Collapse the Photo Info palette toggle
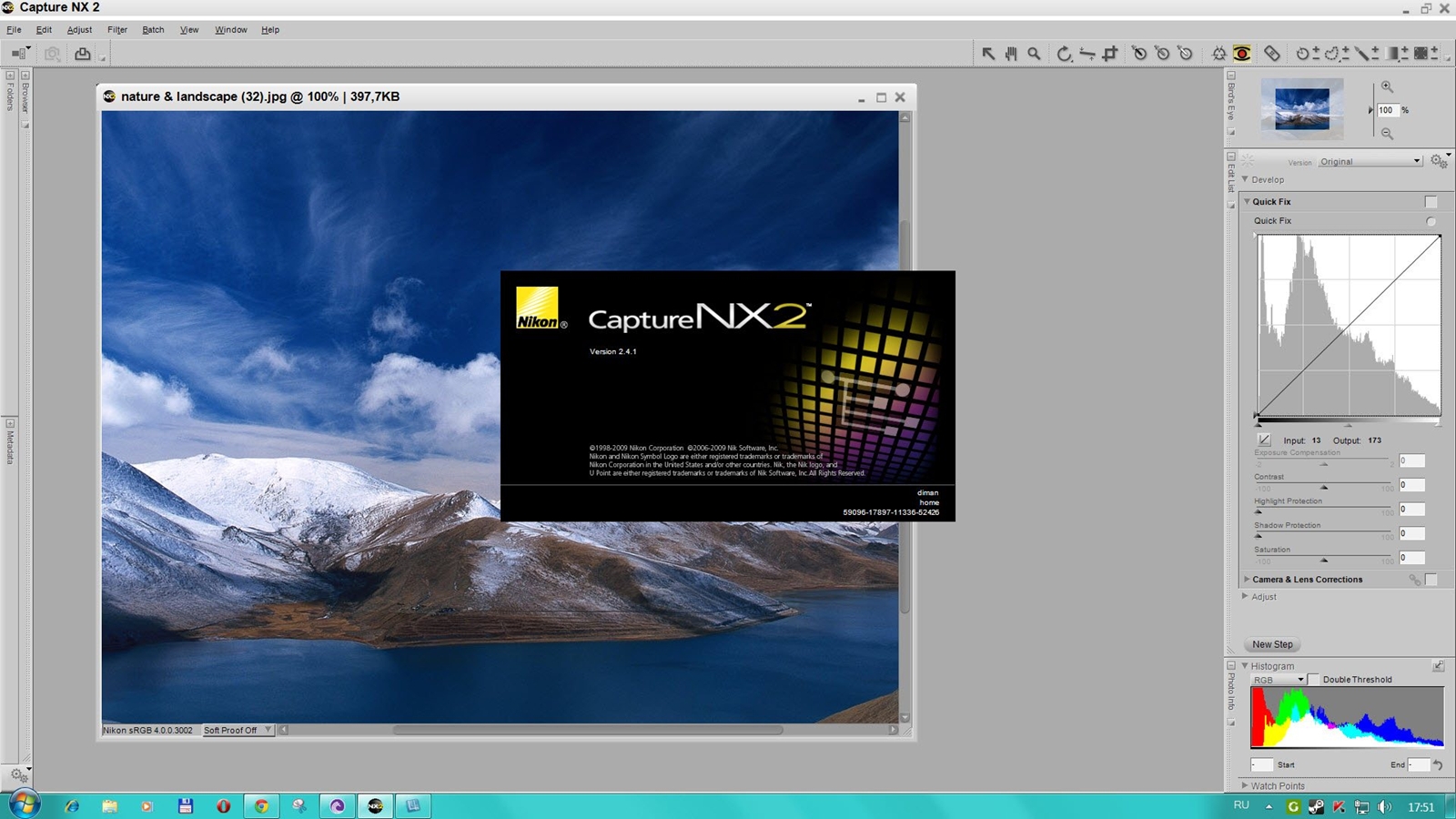1456x819 pixels. coord(1231,666)
